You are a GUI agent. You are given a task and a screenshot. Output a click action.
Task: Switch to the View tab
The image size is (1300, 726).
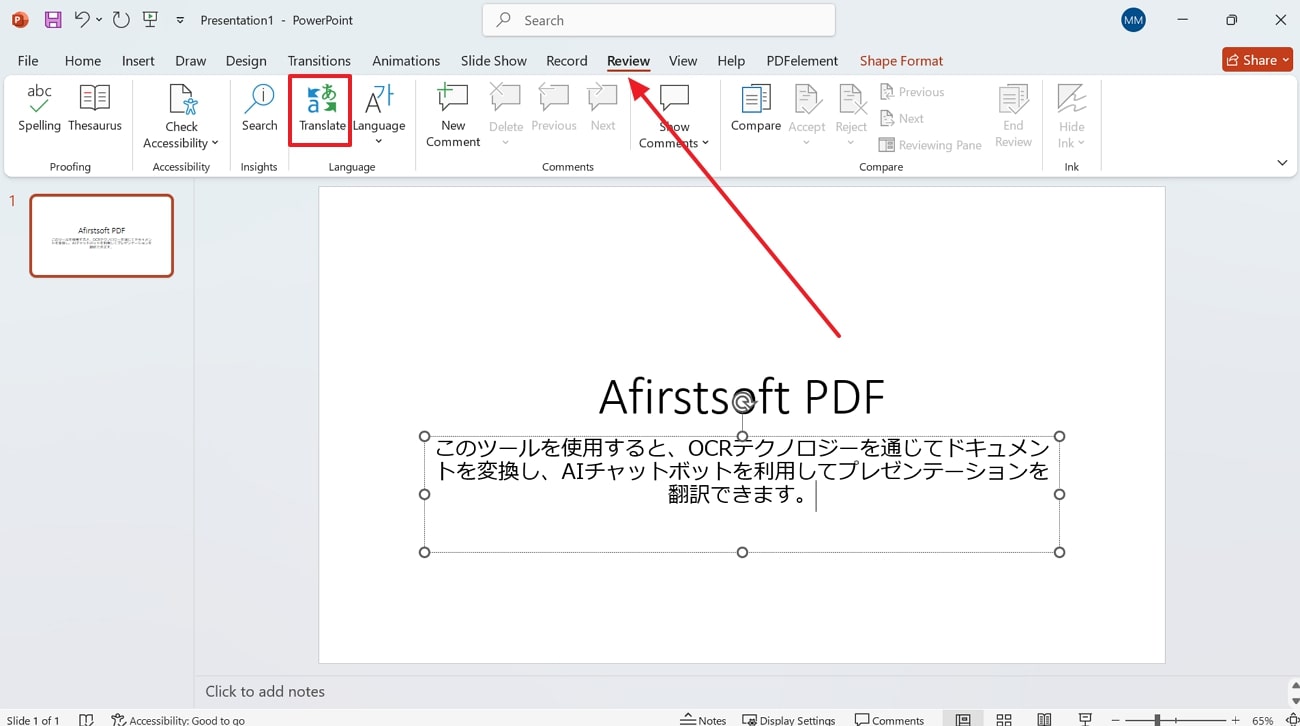683,61
